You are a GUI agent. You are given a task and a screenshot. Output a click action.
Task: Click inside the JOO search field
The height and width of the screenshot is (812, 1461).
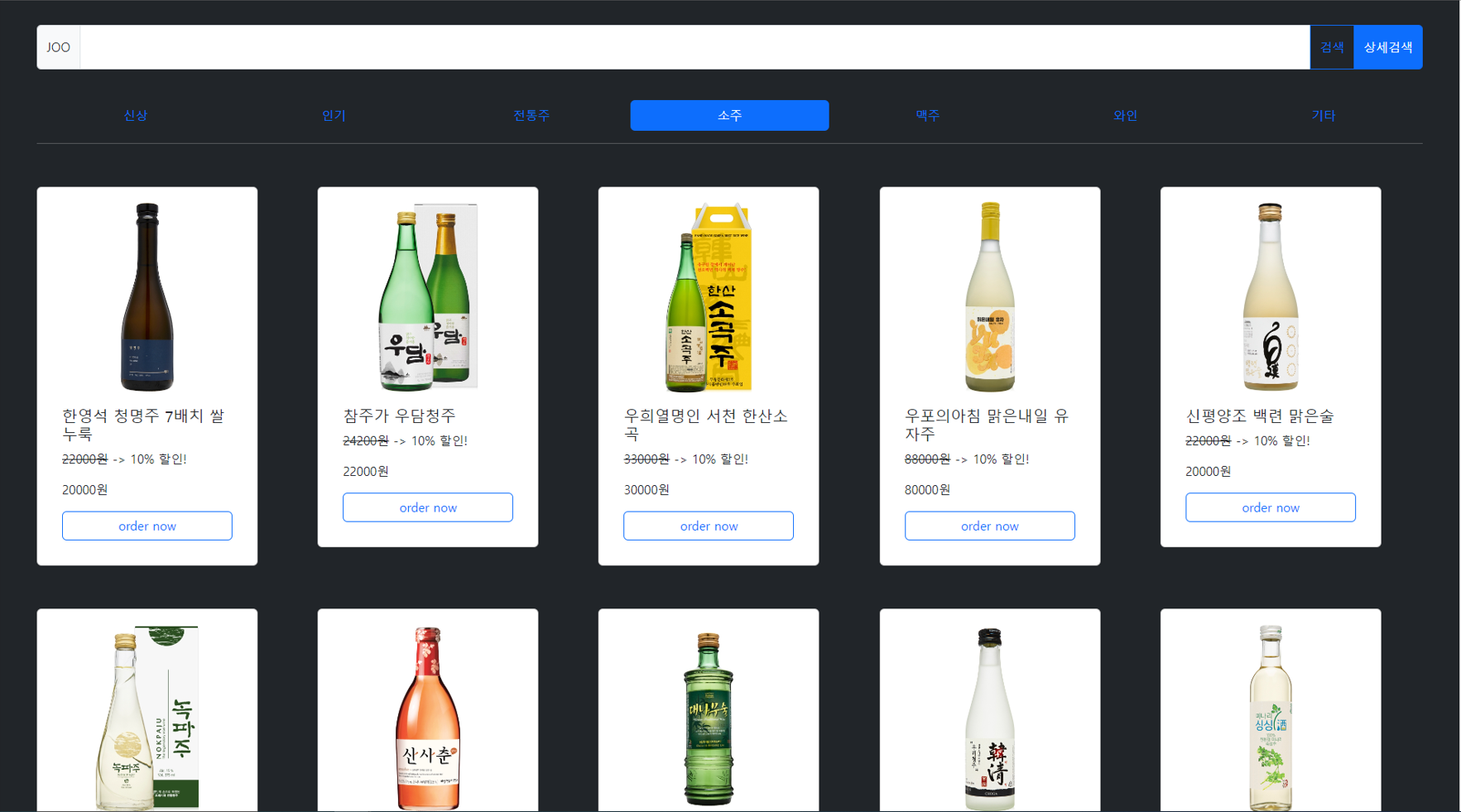tap(662, 46)
